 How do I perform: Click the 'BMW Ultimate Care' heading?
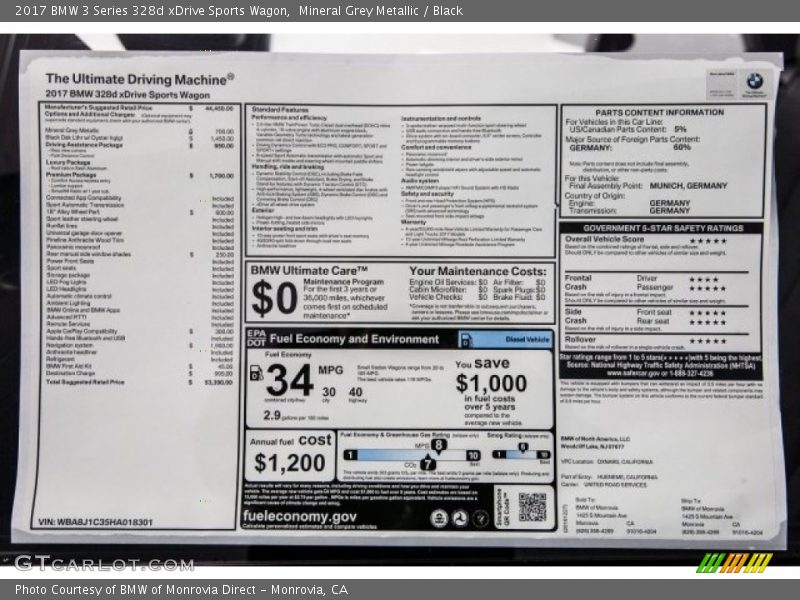coord(309,270)
